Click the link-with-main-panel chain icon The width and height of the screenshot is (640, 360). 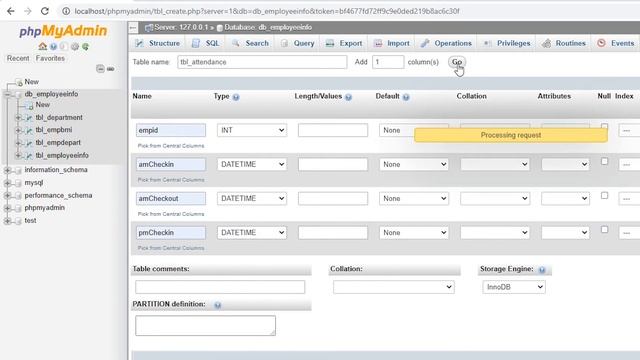click(111, 69)
